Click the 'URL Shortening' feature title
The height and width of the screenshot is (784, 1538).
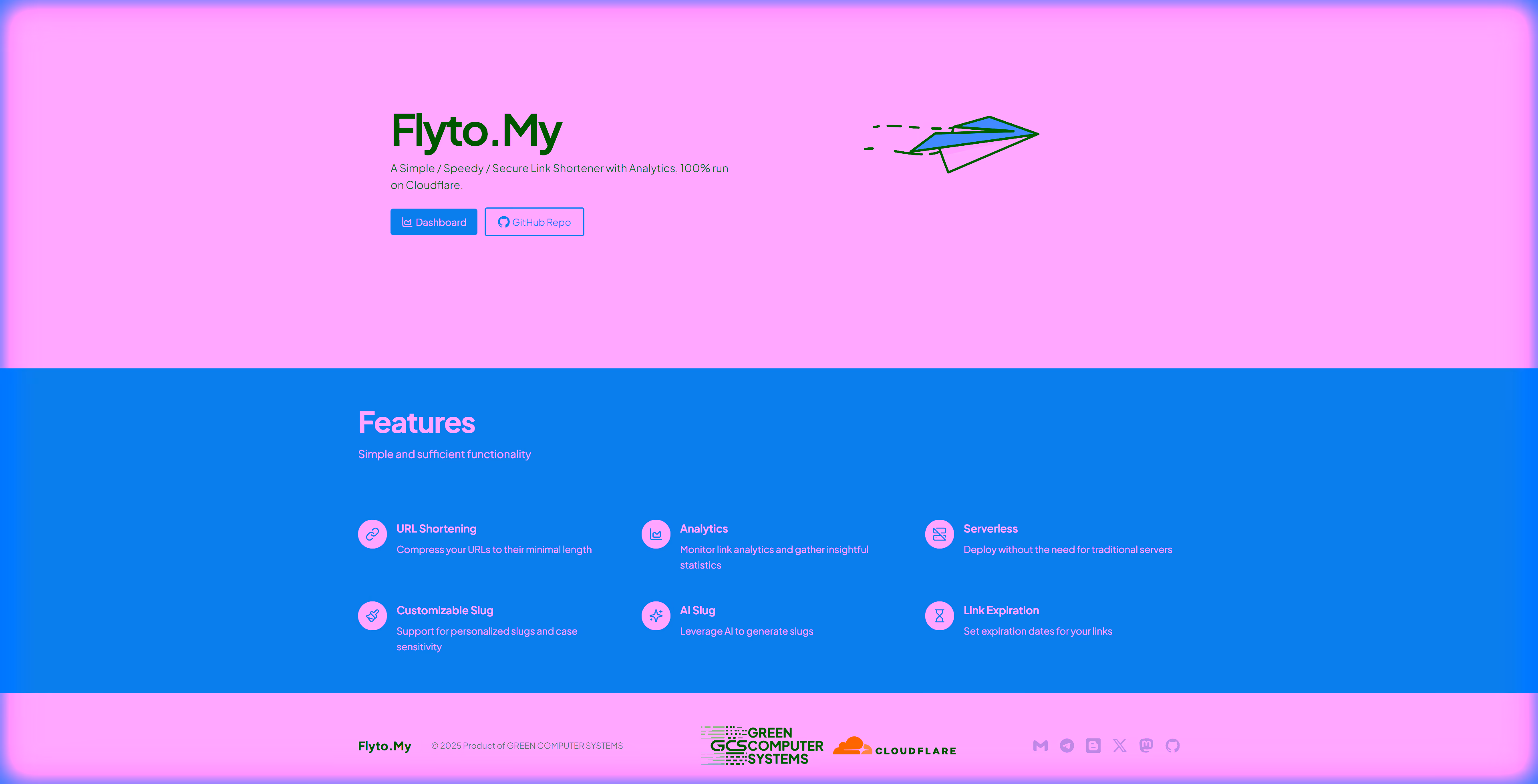(x=437, y=529)
